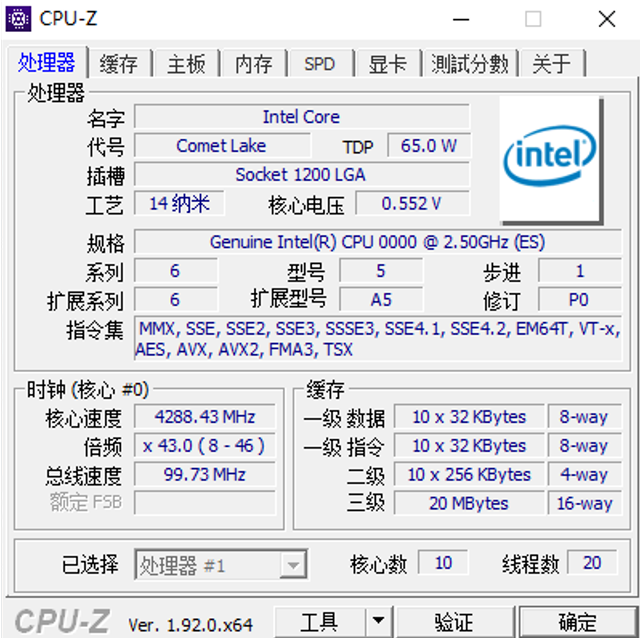Open the 显卡 tab
This screenshot has height=639, width=640.
pyautogui.click(x=387, y=64)
